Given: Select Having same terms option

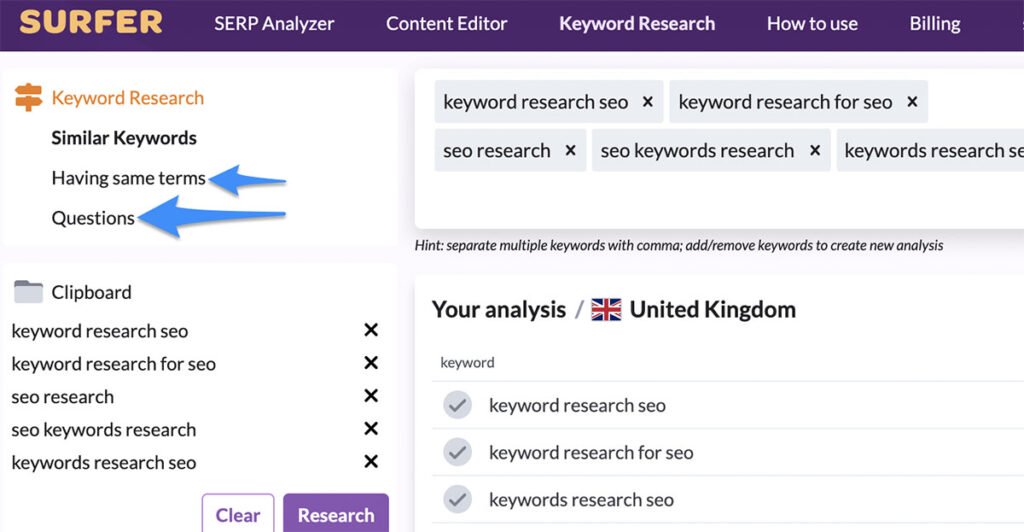Looking at the screenshot, I should click(129, 178).
